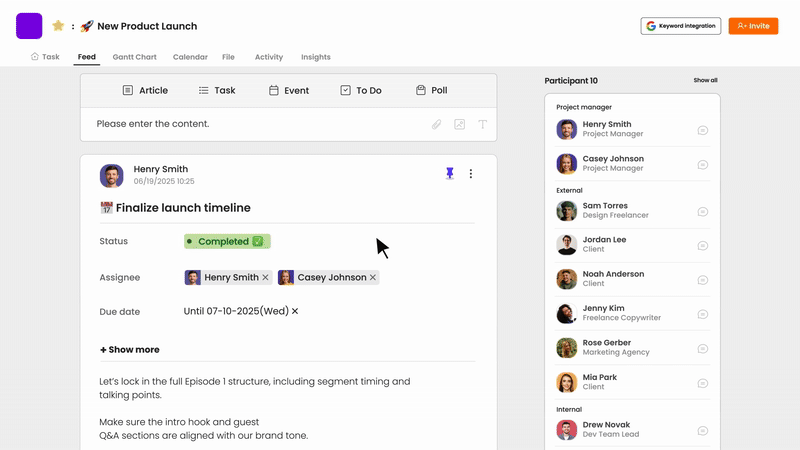Unpin the post using the pin icon
This screenshot has width=800, height=450.
click(450, 173)
